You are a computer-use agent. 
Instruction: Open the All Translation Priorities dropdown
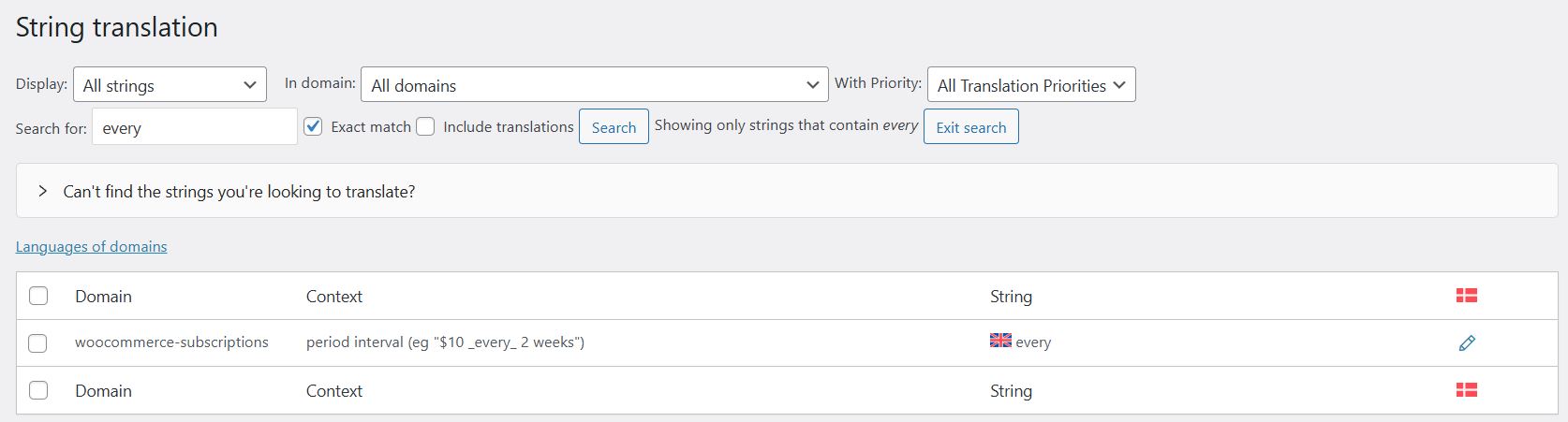[1031, 85]
